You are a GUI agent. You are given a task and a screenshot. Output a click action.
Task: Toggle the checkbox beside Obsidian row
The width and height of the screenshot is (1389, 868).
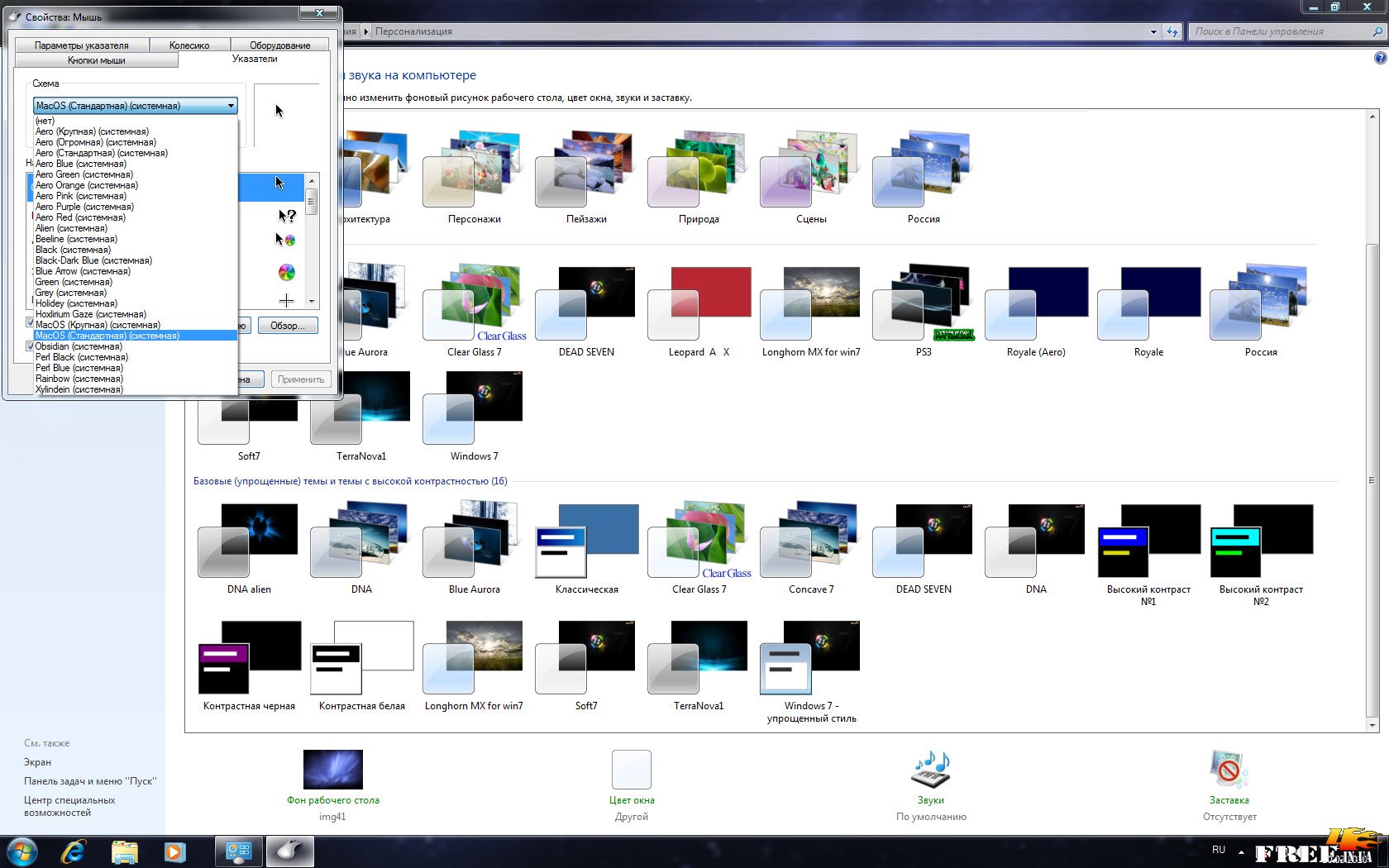pos(31,346)
